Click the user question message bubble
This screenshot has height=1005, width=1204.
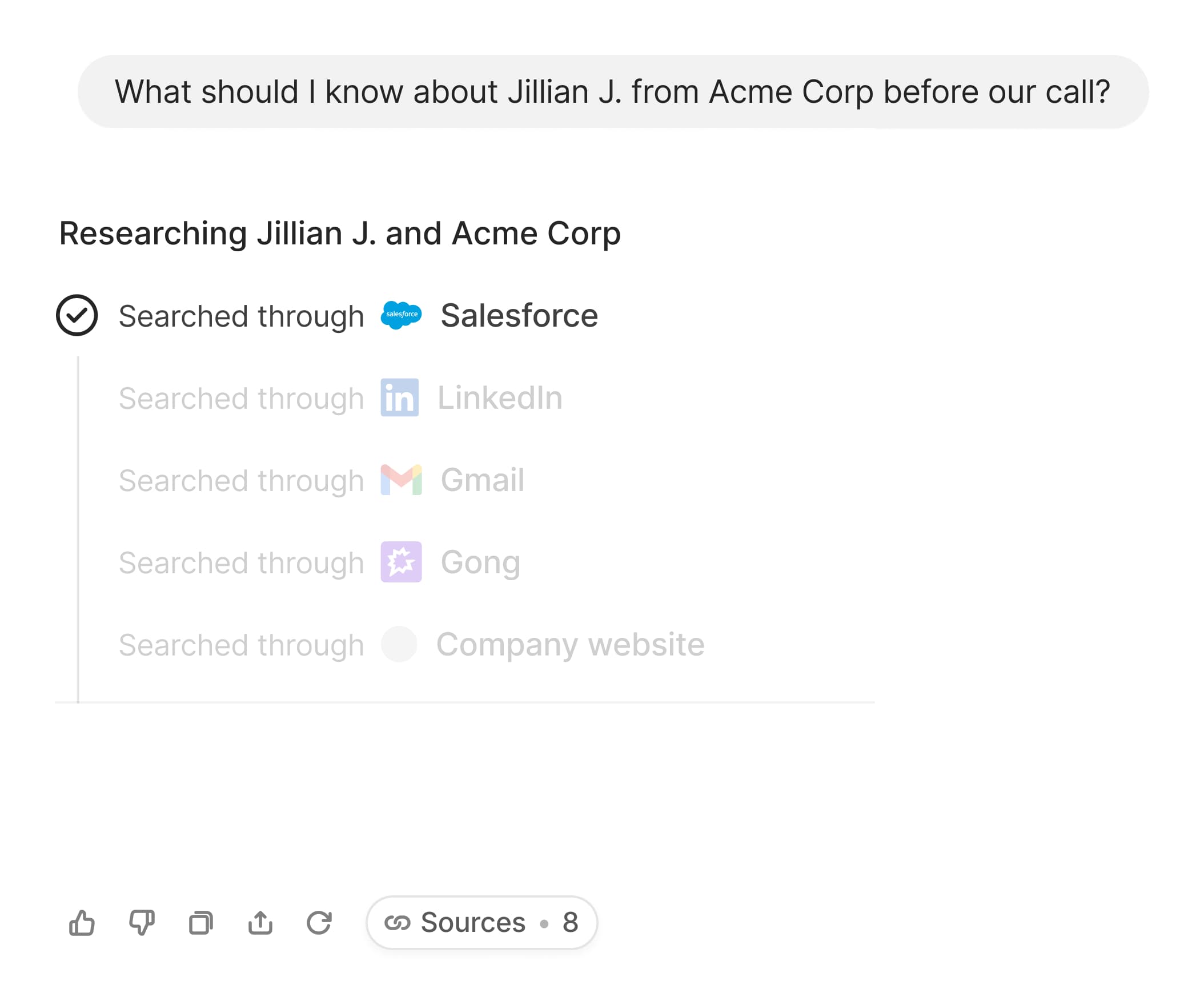pyautogui.click(x=612, y=92)
